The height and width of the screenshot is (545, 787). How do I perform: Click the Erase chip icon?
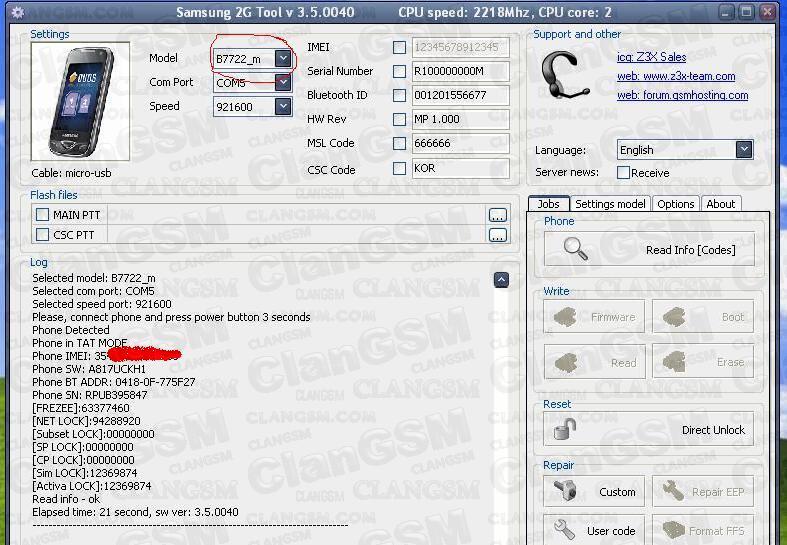[674, 362]
